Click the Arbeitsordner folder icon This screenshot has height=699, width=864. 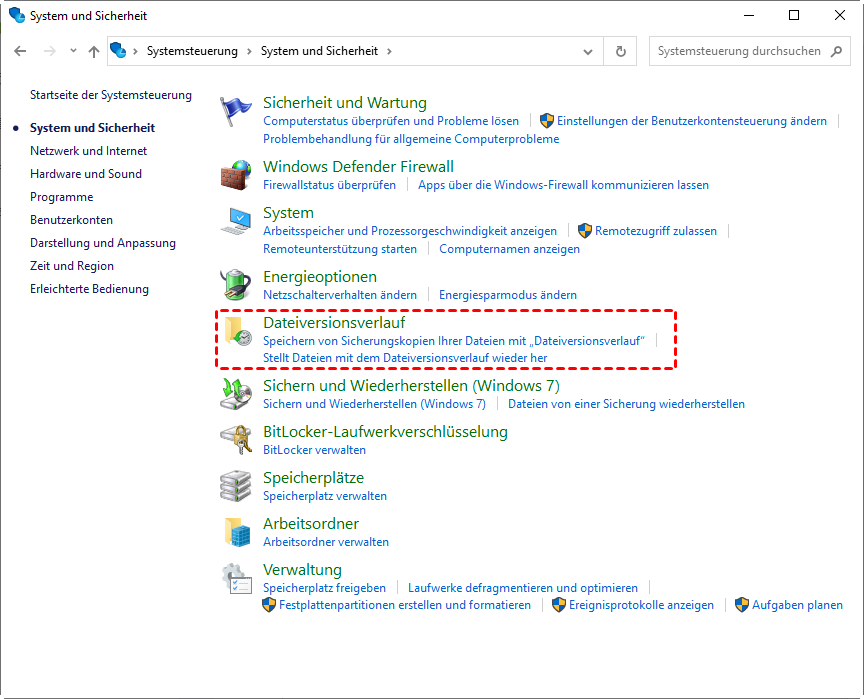click(x=237, y=532)
